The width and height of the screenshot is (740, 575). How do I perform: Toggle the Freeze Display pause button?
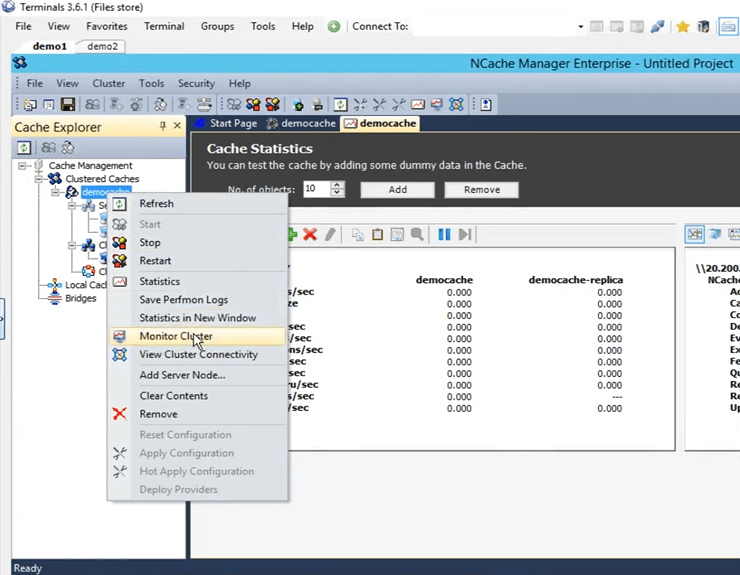[x=444, y=234]
